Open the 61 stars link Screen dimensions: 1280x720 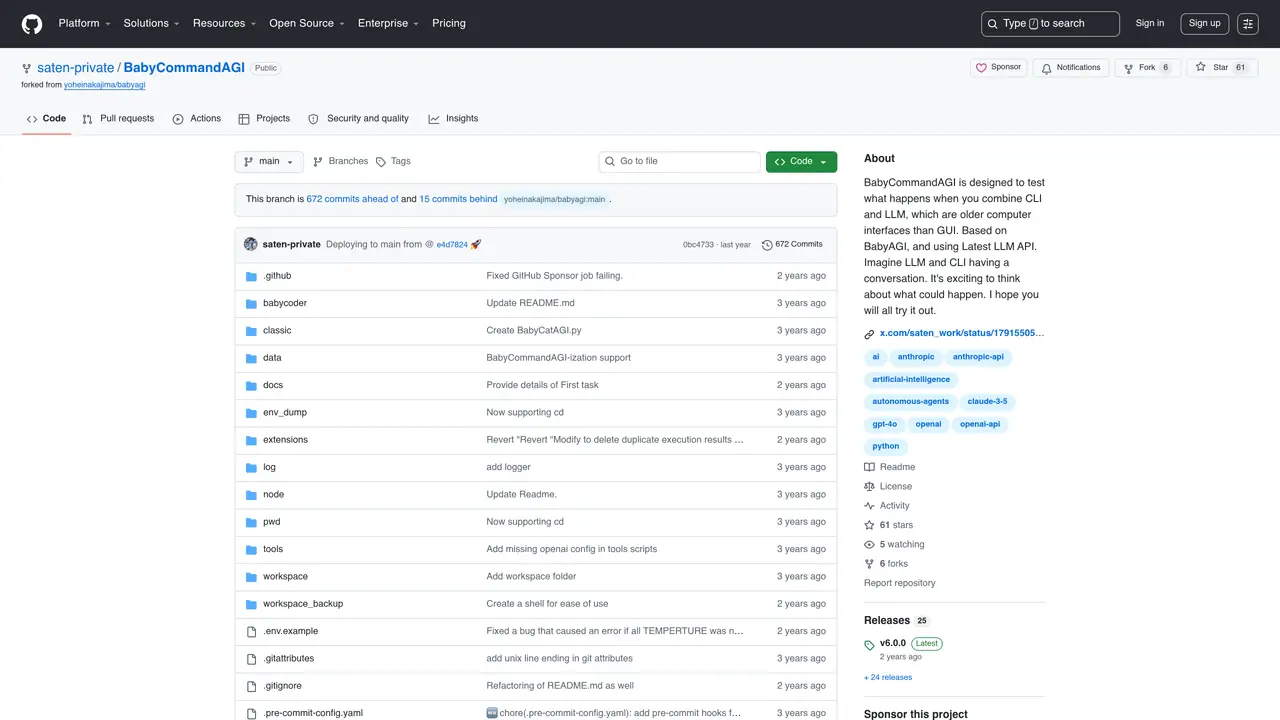click(x=889, y=525)
